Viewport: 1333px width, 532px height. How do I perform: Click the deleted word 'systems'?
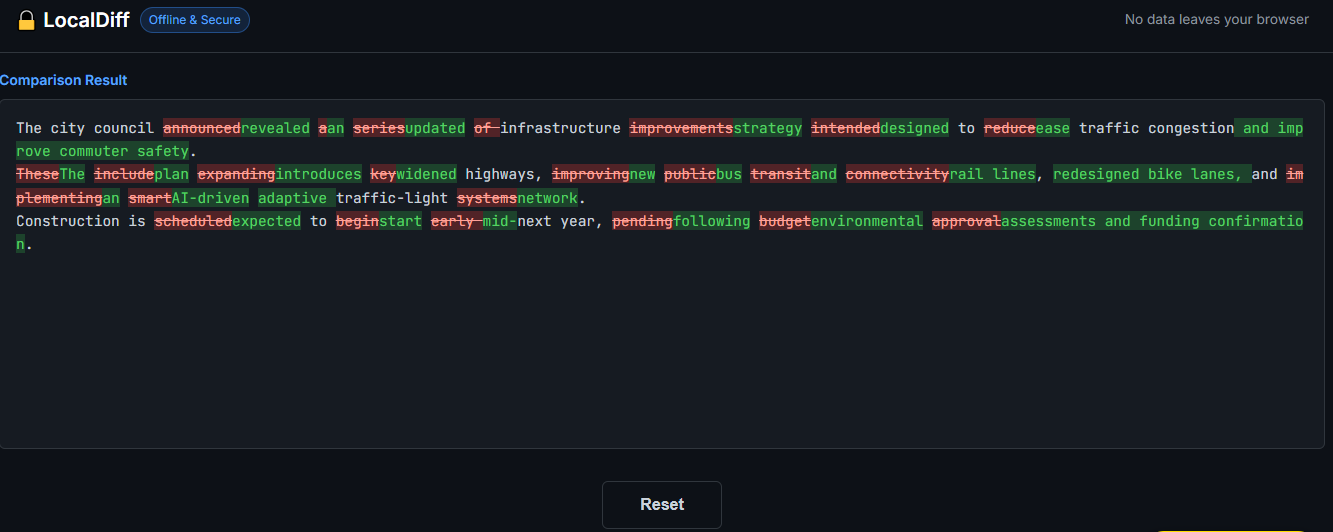pos(487,197)
